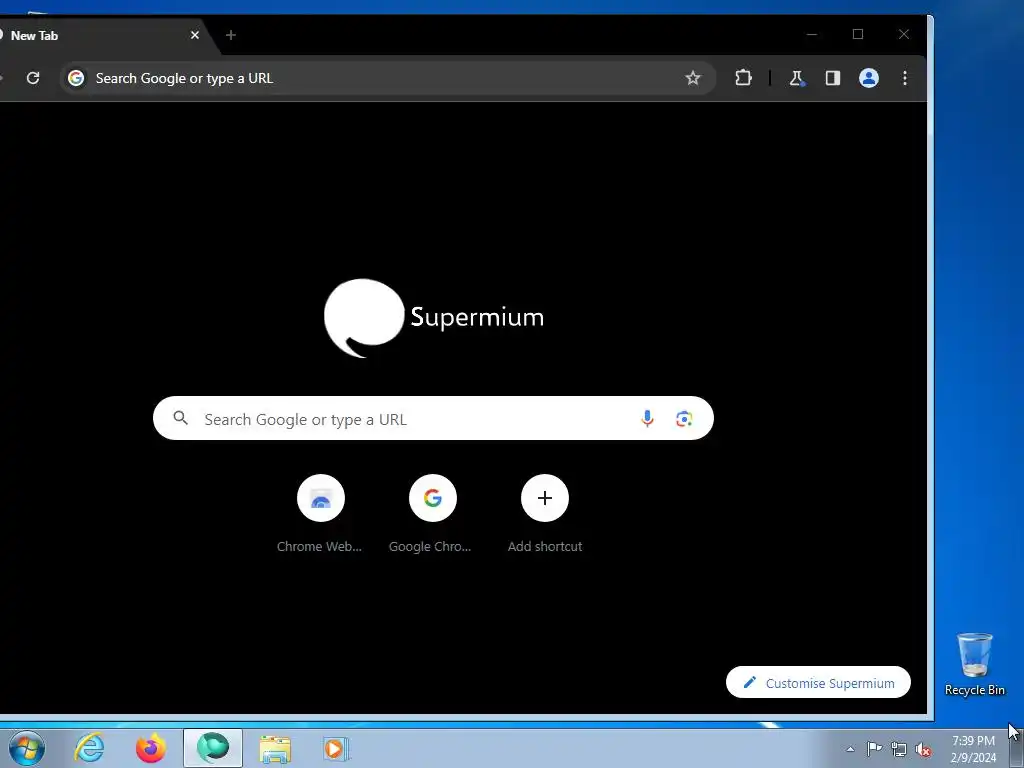Maximize the Supermium window
The height and width of the screenshot is (768, 1024).
coord(858,34)
